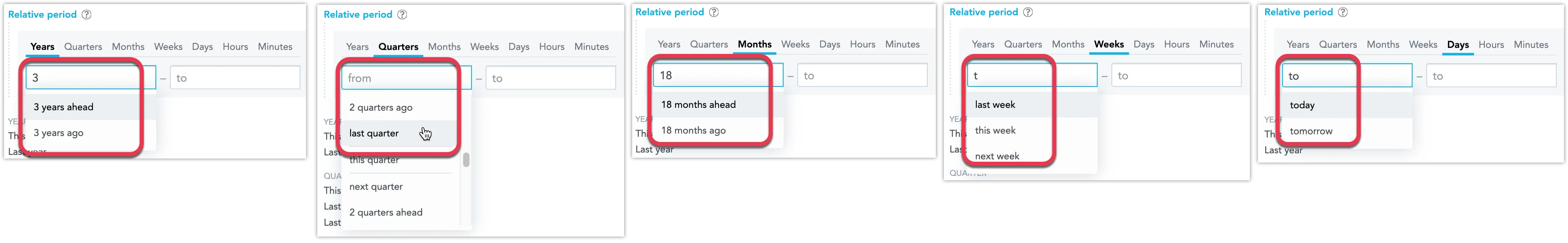Select "18 months ago" suggestion
The width and height of the screenshot is (1568, 243).
[x=694, y=130]
